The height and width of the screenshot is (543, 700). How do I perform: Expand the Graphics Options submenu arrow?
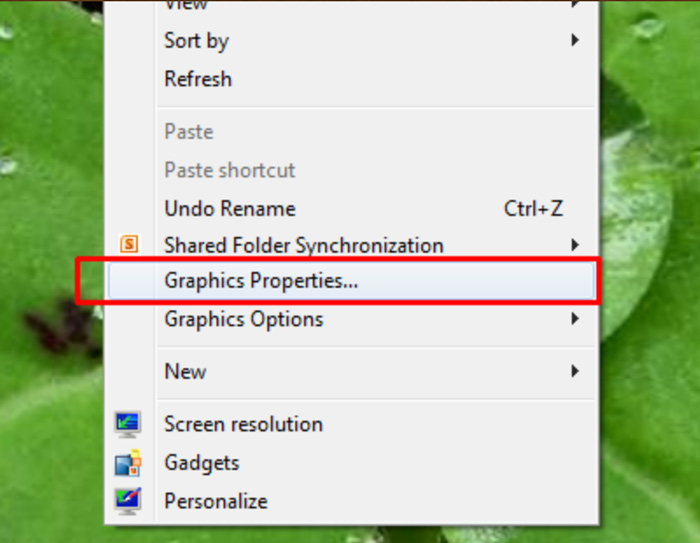[575, 319]
